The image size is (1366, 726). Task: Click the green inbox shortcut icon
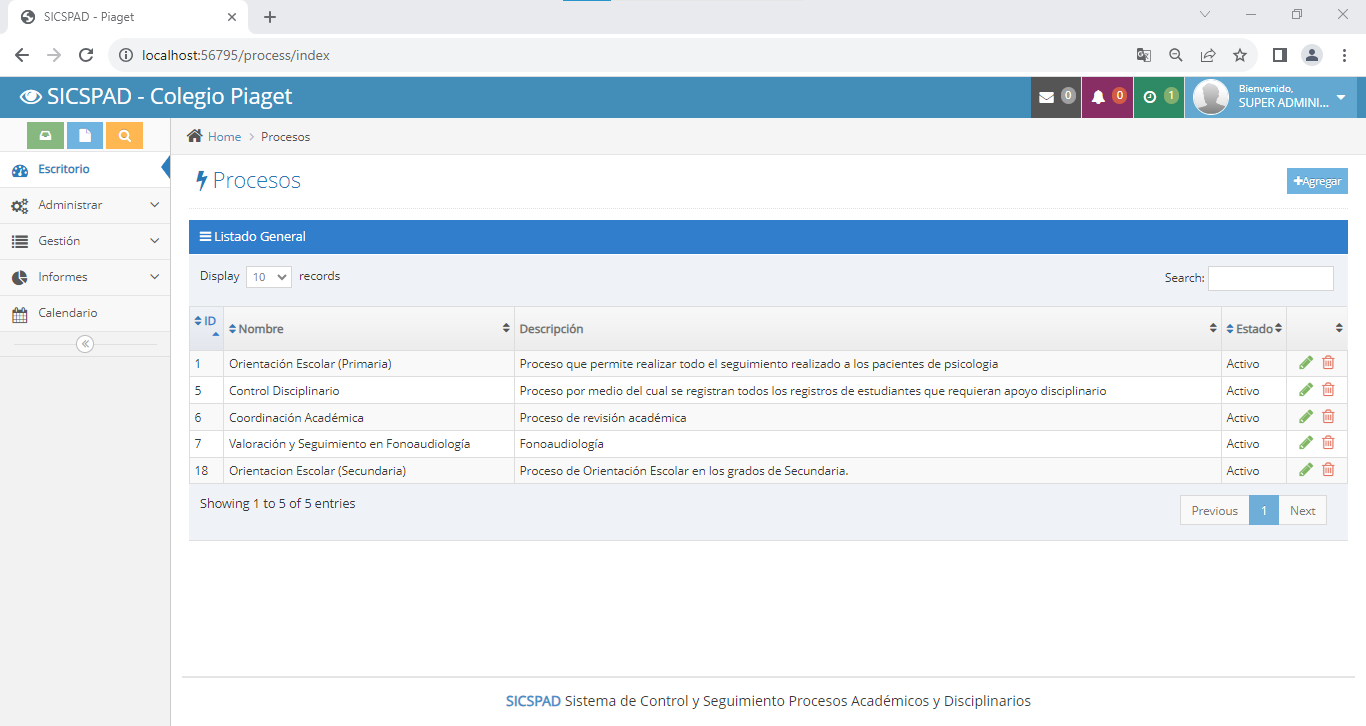(x=45, y=135)
